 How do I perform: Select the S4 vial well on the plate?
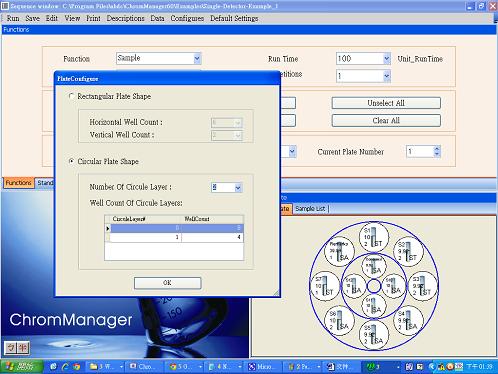(x=408, y=320)
